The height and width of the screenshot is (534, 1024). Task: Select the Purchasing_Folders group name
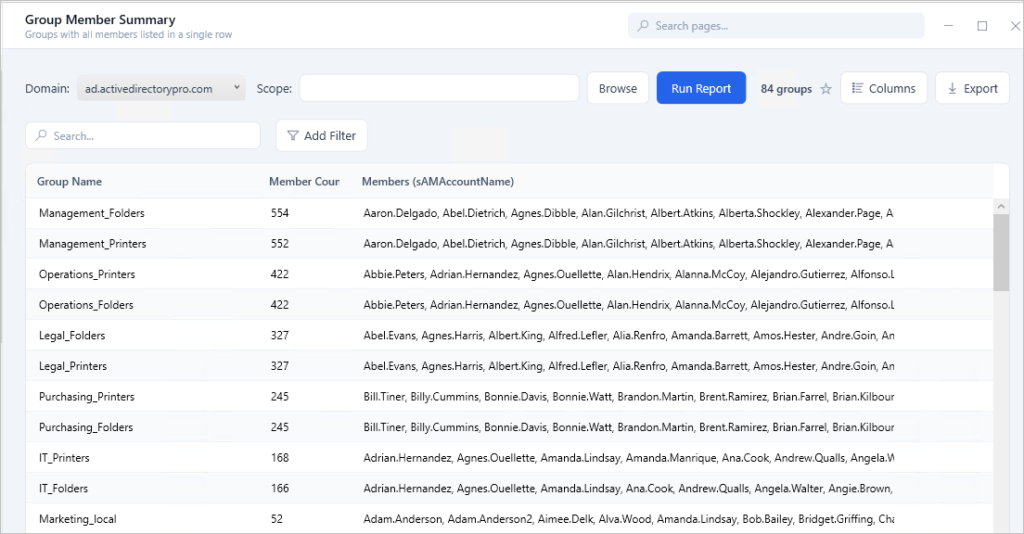[x=86, y=428]
